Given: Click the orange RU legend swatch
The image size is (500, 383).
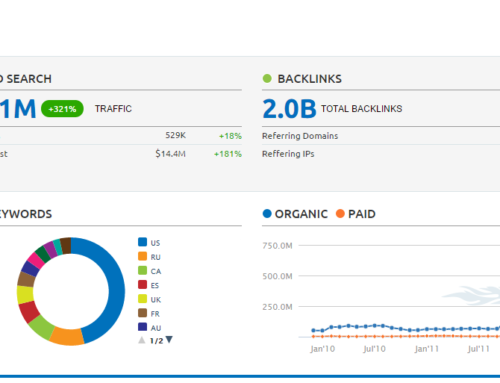Looking at the screenshot, I should [142, 256].
